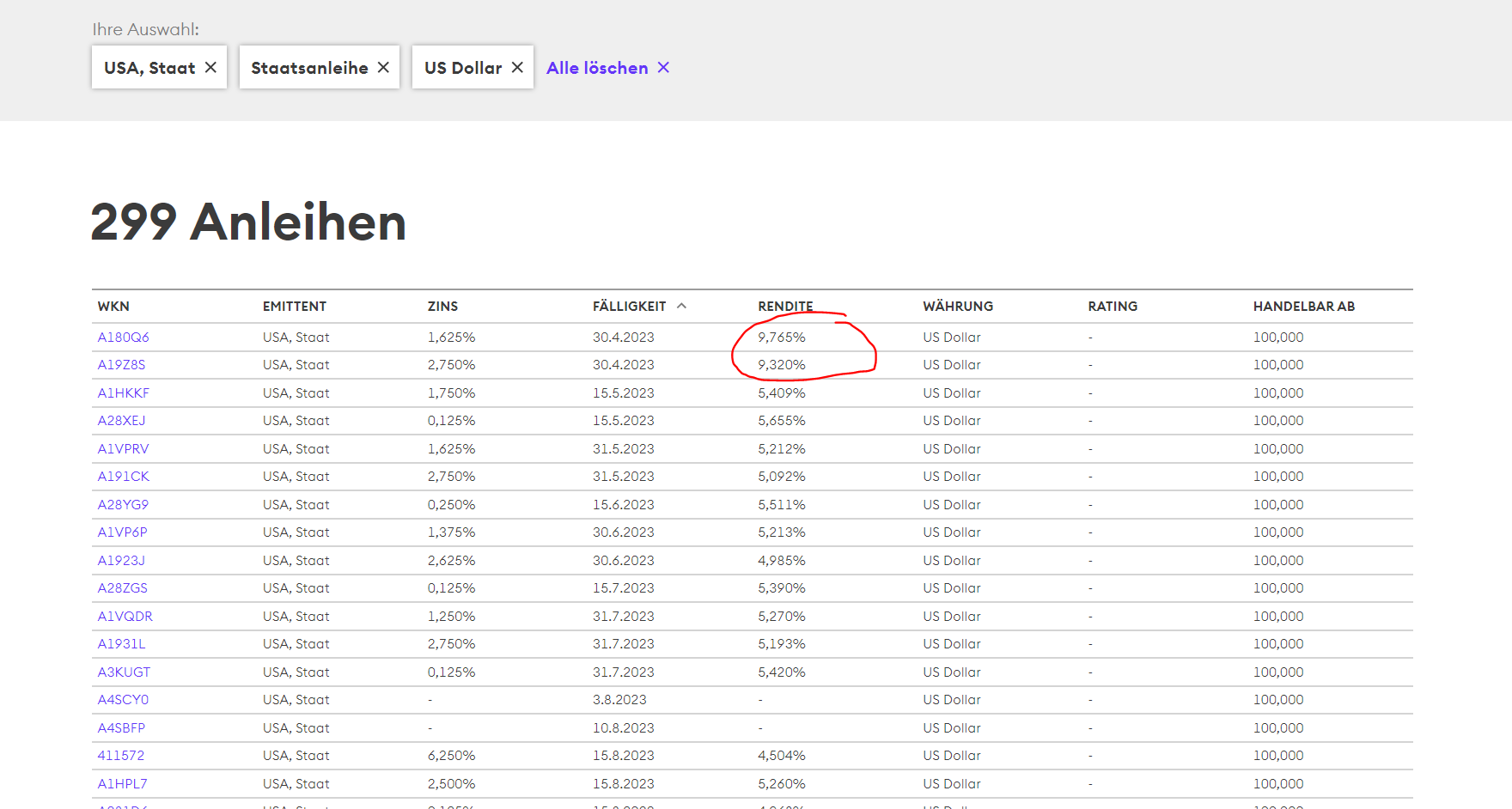Toggle sort arrow next to Fälligkeit
The image size is (1512, 809).
click(x=681, y=306)
